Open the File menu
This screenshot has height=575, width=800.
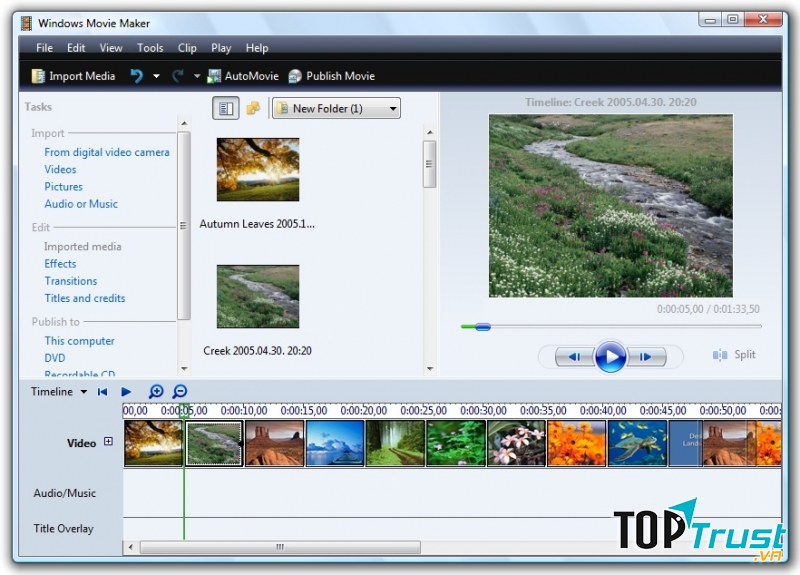click(44, 48)
